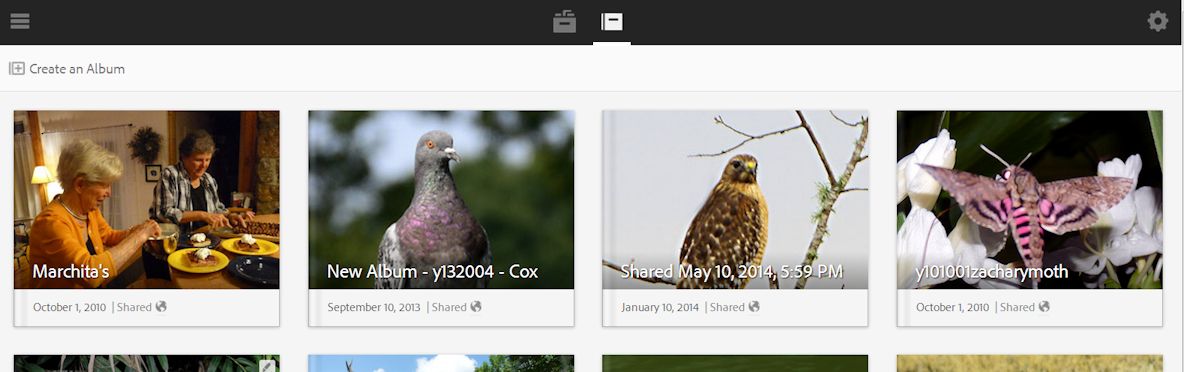Screen dimensions: 1184x372
Task: Click globe icon under Marchita's album
Action: click(161, 307)
